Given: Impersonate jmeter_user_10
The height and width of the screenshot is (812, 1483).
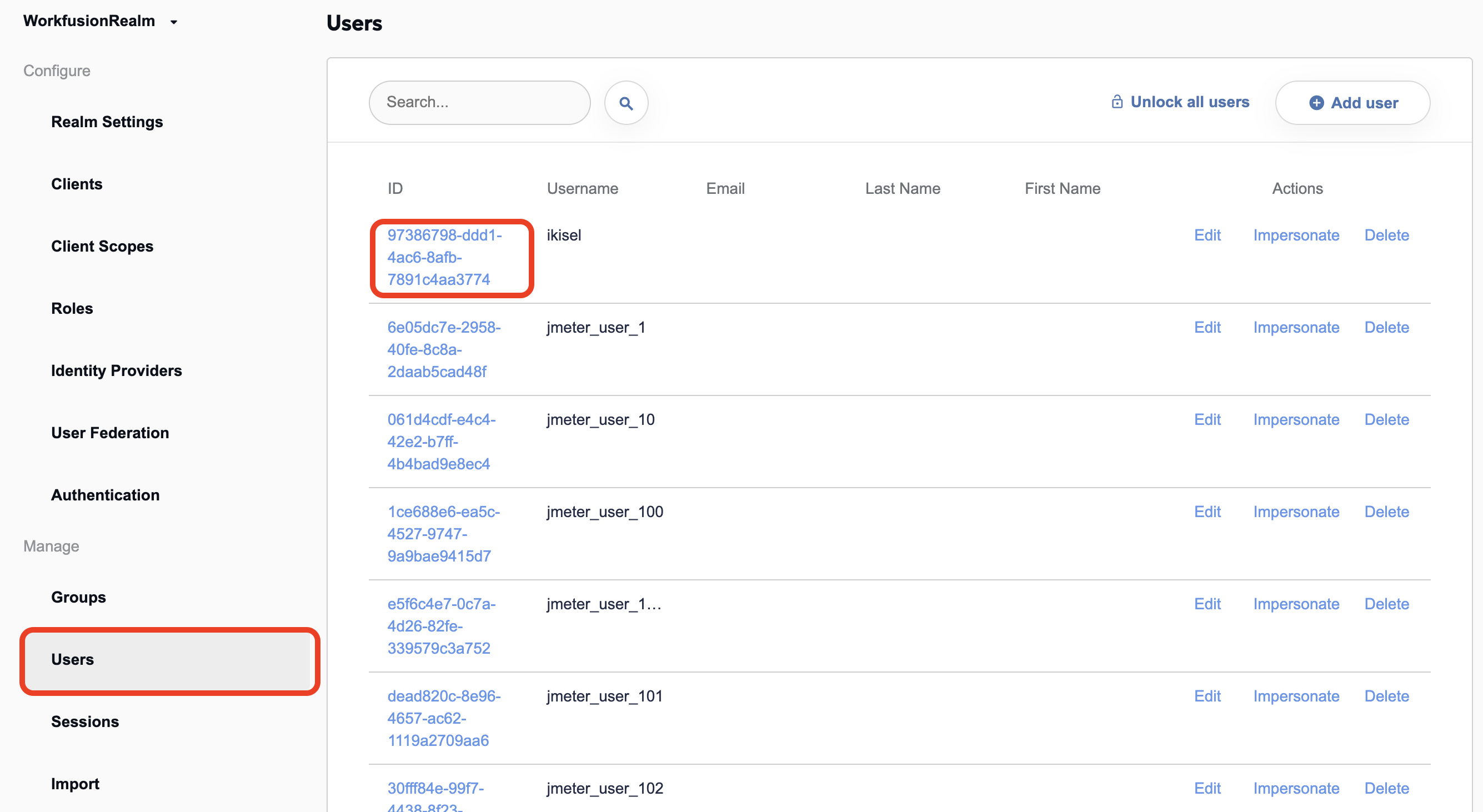Looking at the screenshot, I should (1296, 419).
